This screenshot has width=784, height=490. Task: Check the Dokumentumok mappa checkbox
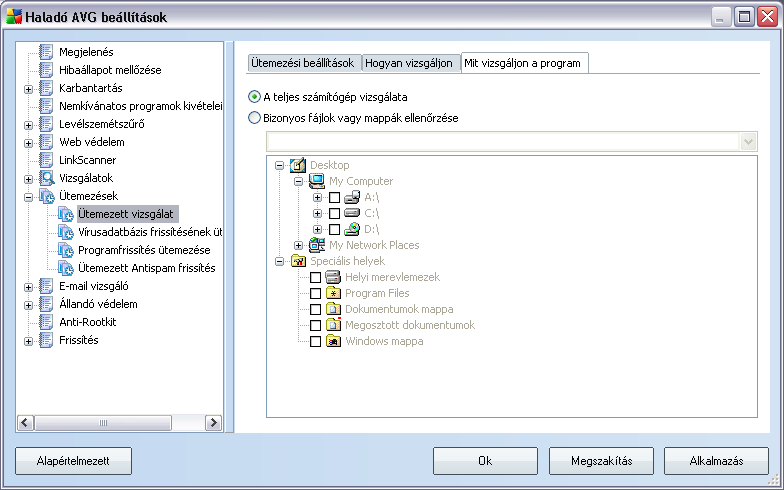point(316,309)
